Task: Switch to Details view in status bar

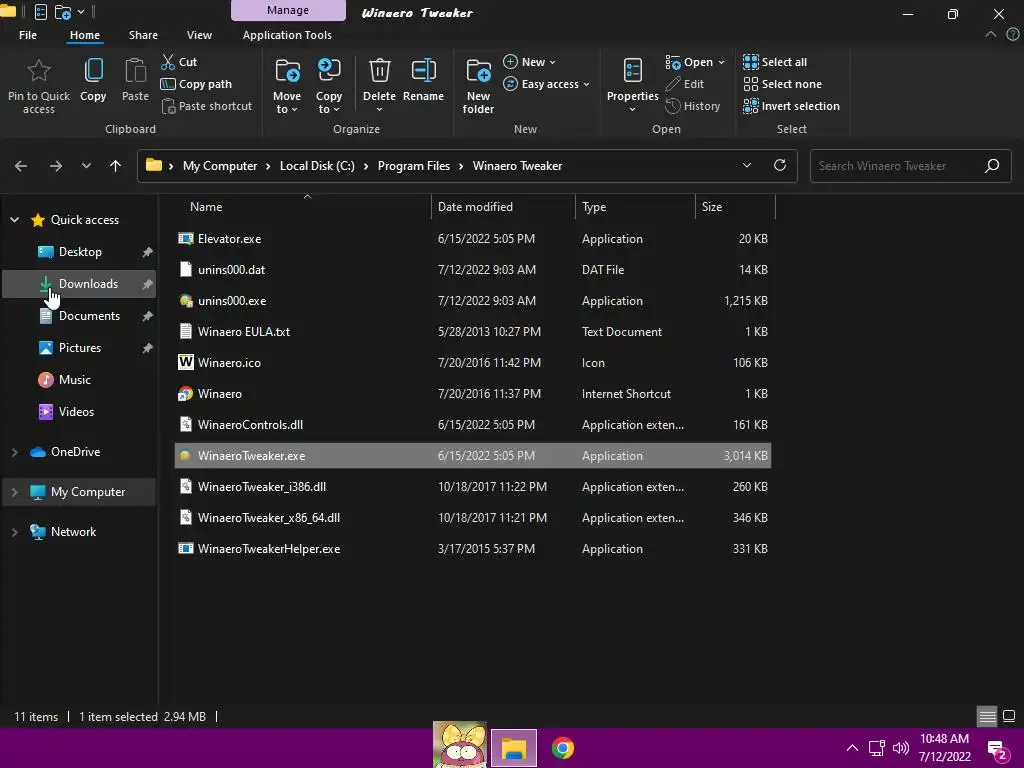Action: coord(987,716)
